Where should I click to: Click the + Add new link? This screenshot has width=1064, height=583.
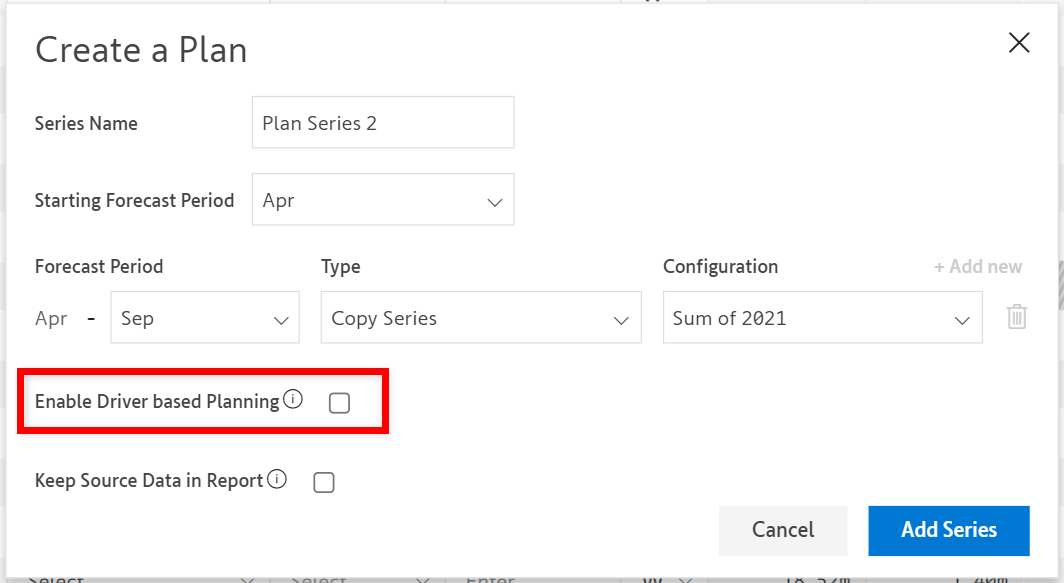[x=977, y=267]
